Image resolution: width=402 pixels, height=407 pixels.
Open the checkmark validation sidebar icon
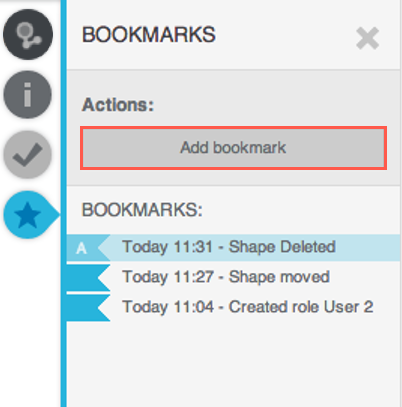(x=28, y=154)
